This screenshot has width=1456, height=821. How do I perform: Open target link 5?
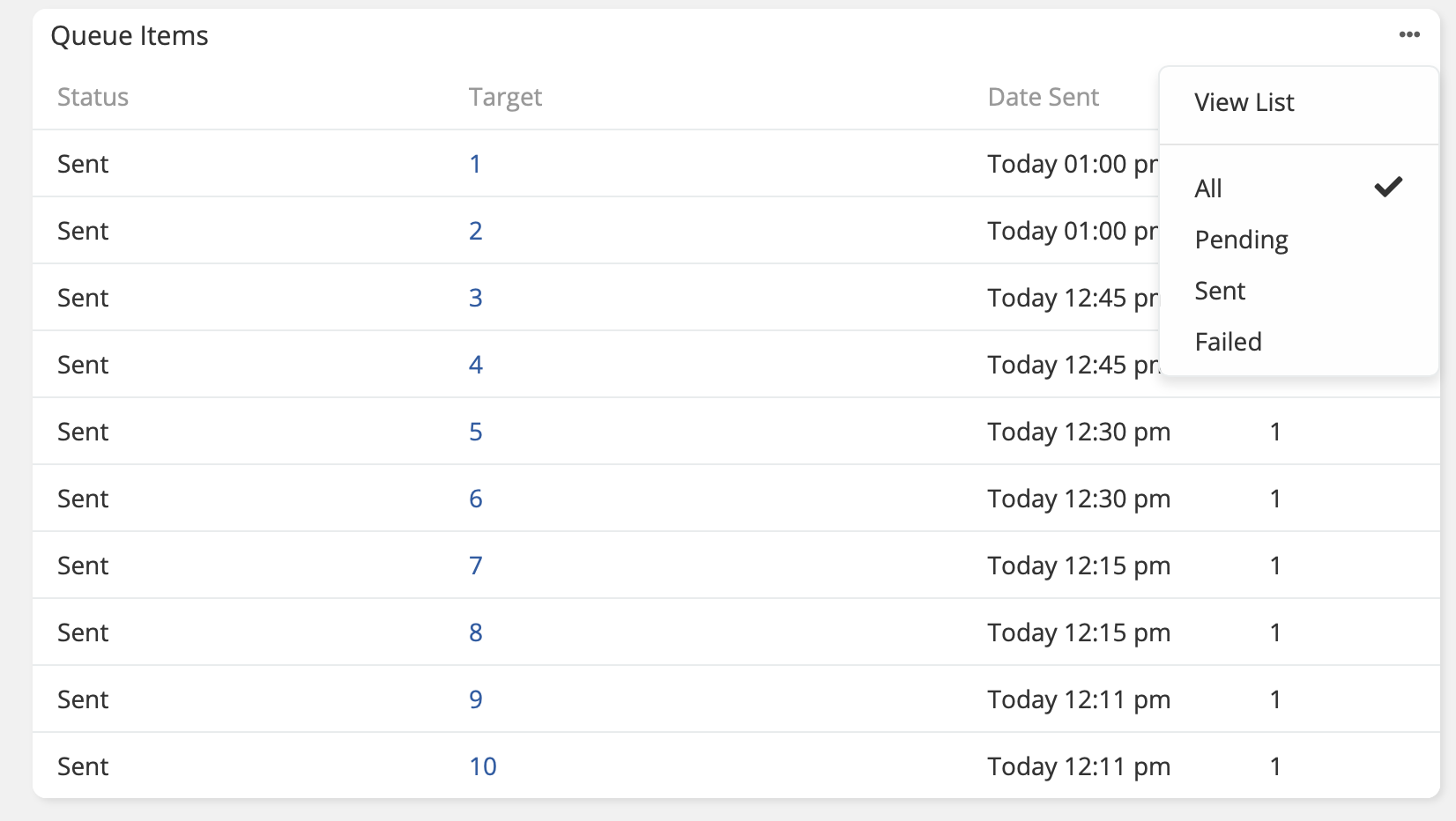[x=475, y=432]
